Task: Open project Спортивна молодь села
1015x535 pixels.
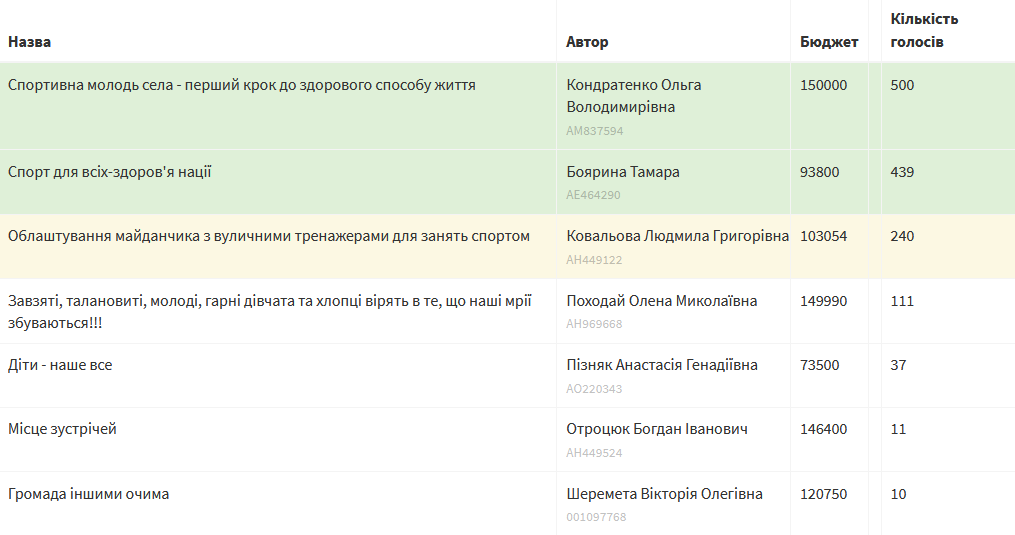Action: tap(241, 85)
